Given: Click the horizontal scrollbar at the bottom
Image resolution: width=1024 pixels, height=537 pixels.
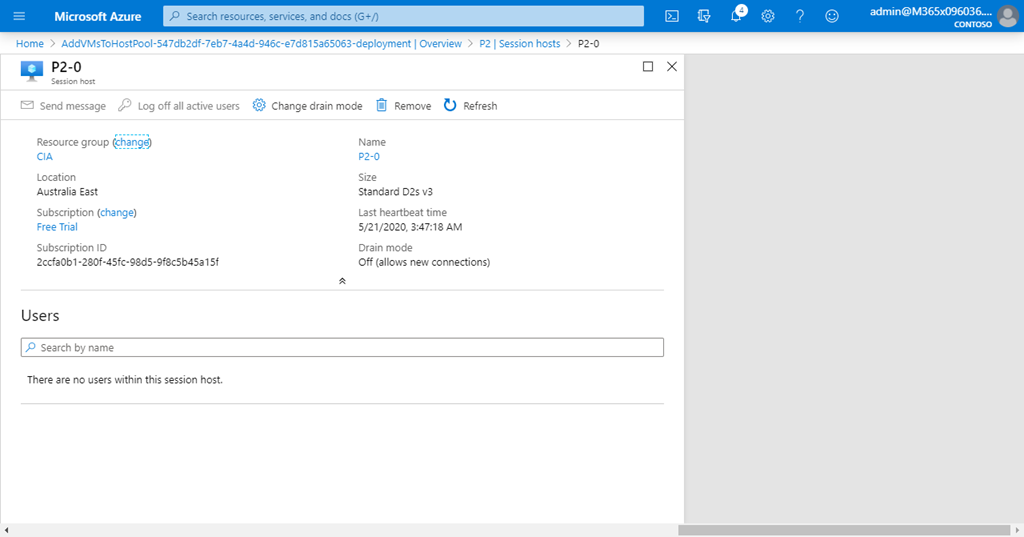Looking at the screenshot, I should [x=845, y=530].
